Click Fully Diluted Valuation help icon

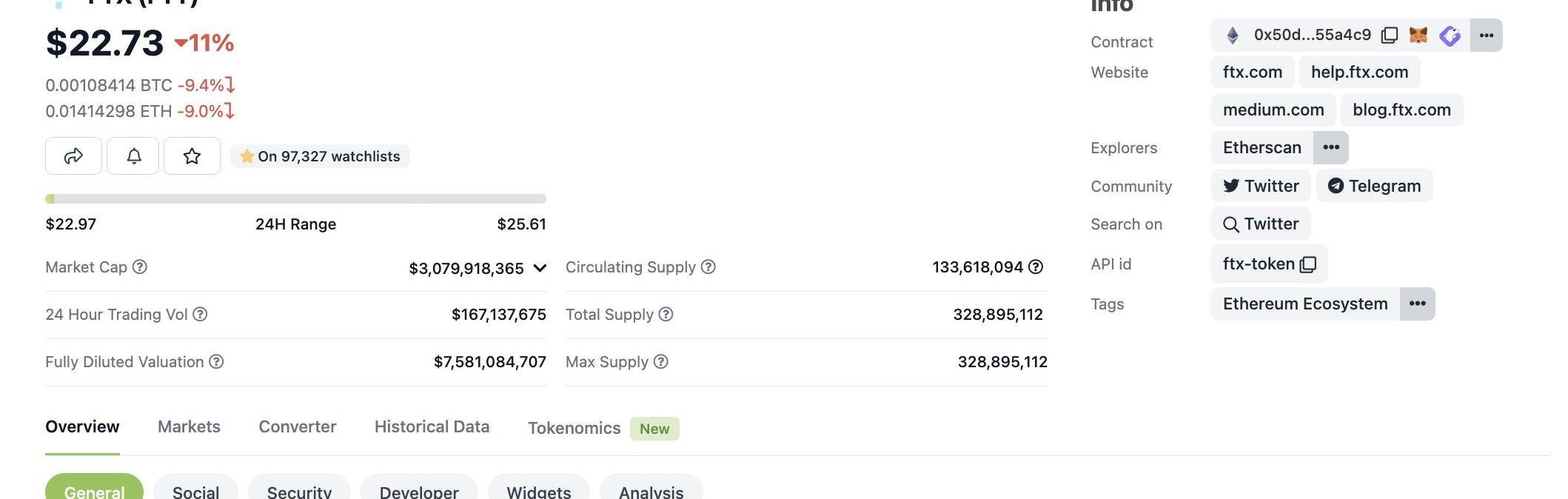coord(216,362)
